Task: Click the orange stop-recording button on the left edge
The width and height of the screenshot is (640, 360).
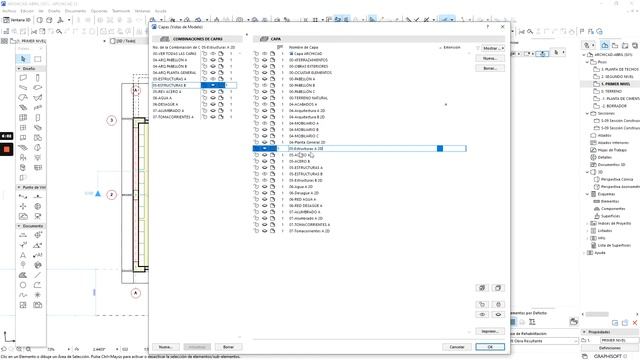Action: click(x=7, y=149)
